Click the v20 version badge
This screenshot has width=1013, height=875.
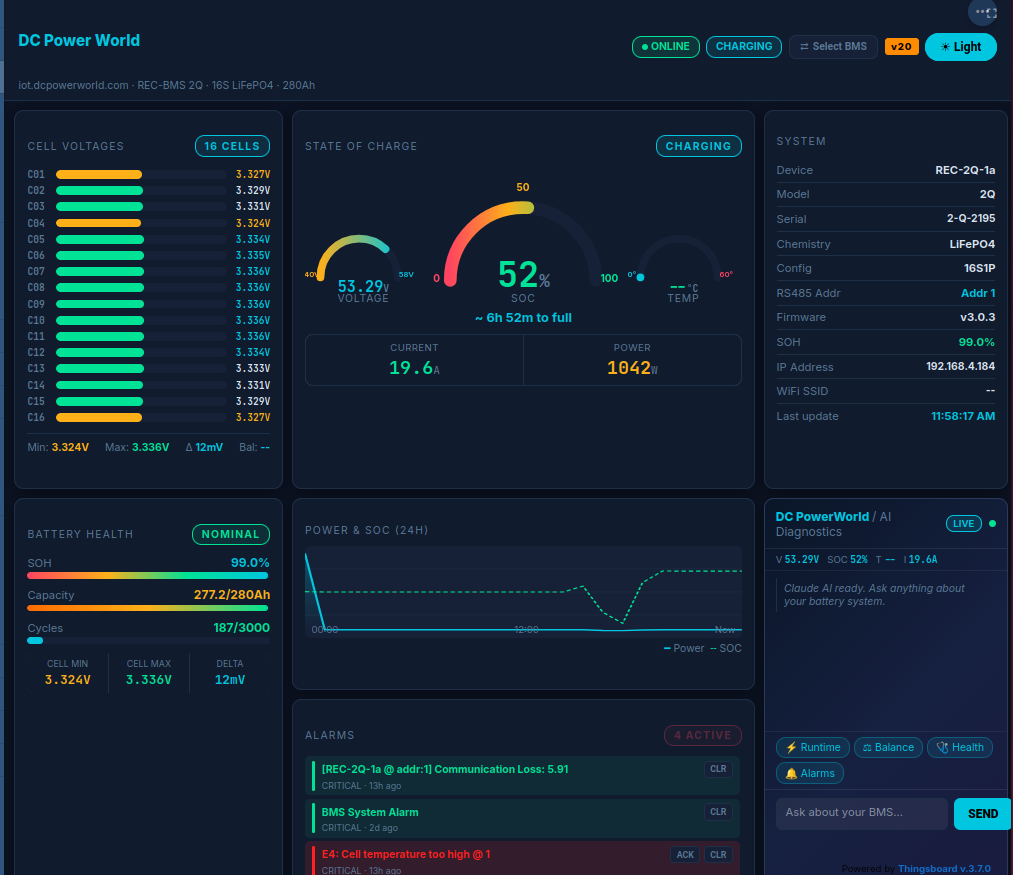point(901,47)
